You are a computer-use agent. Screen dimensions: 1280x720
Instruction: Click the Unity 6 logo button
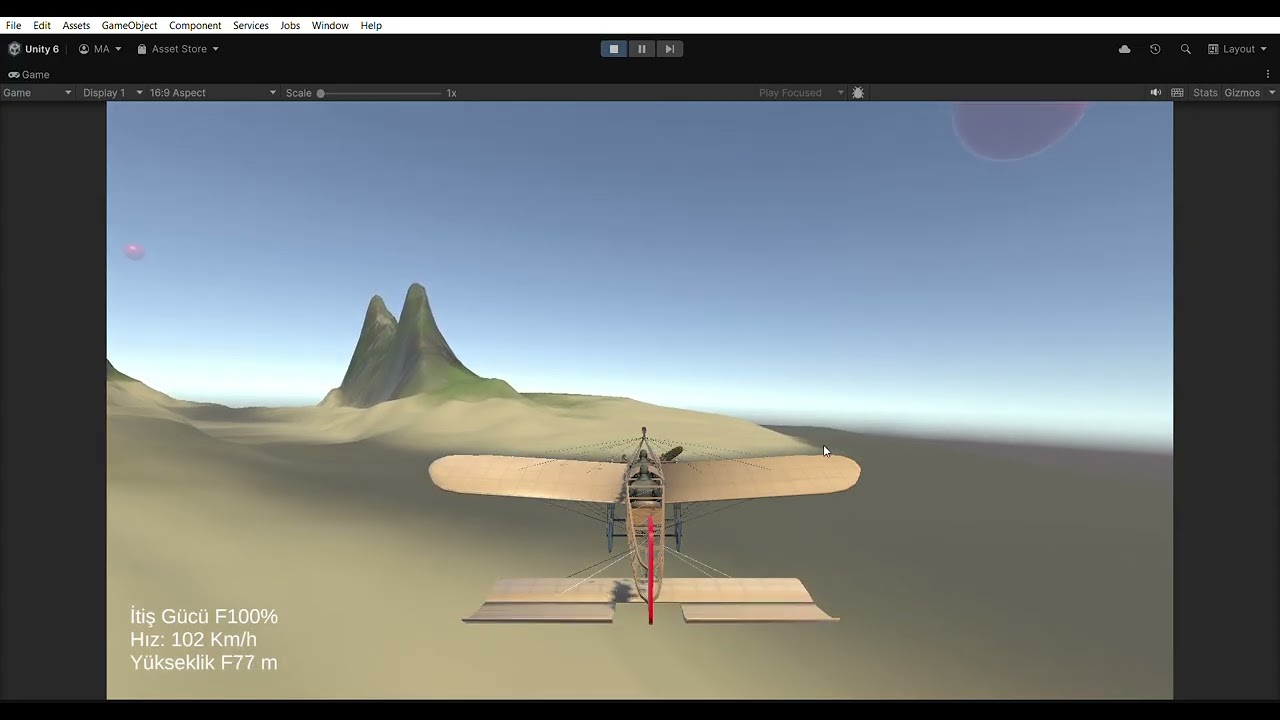point(34,49)
